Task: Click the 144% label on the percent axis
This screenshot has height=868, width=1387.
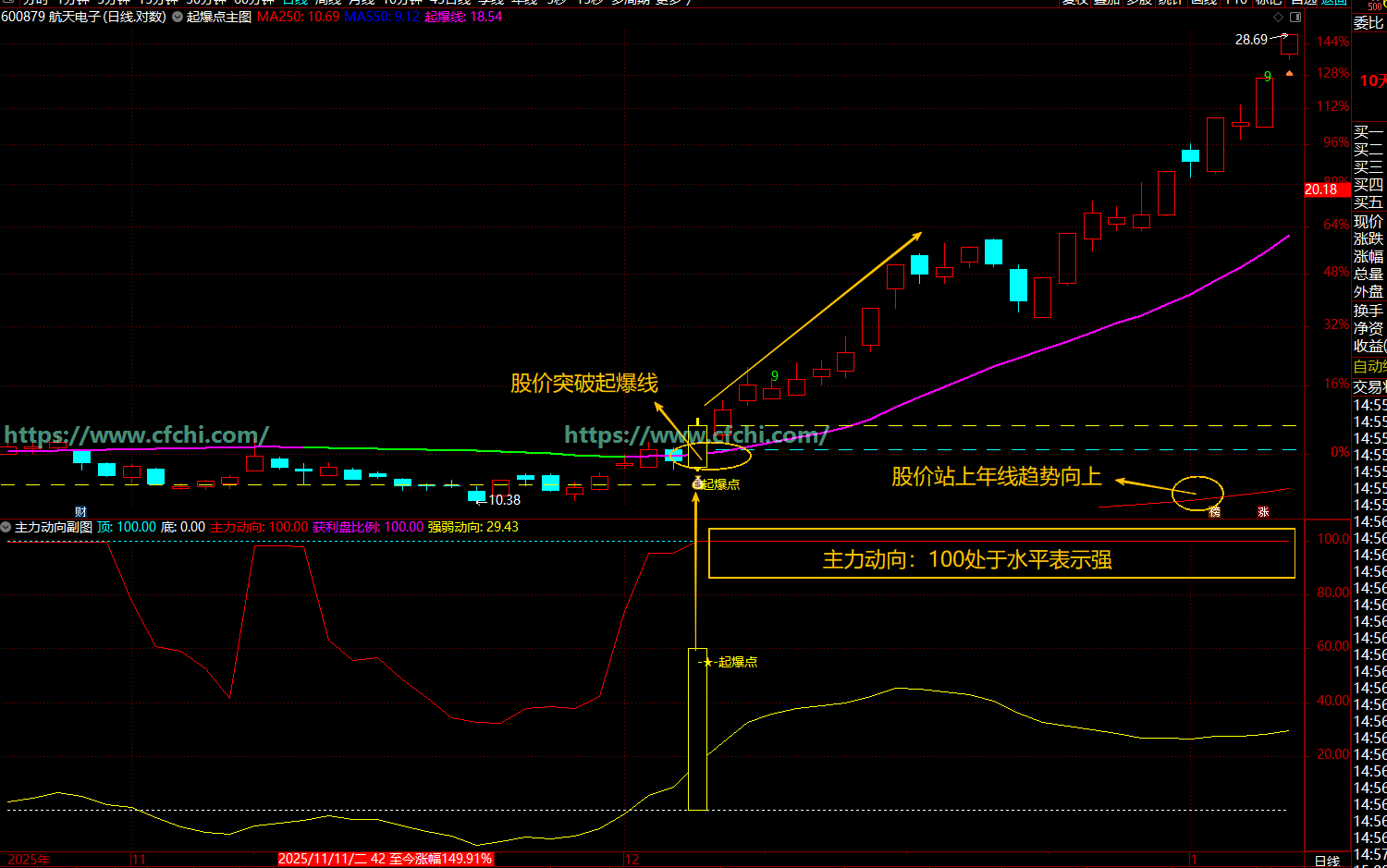Action: click(x=1332, y=42)
